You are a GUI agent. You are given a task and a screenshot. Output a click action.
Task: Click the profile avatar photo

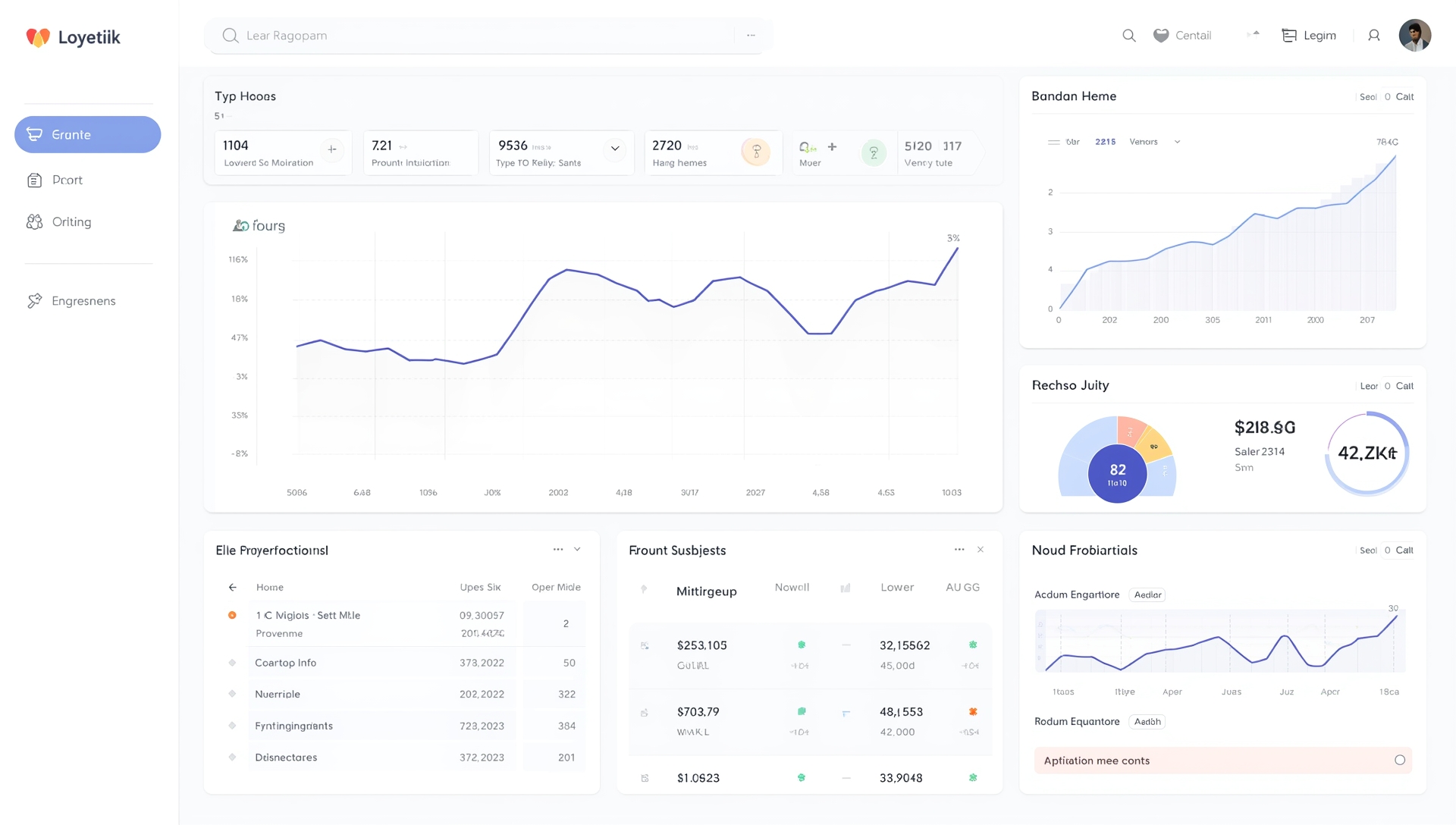[1414, 36]
